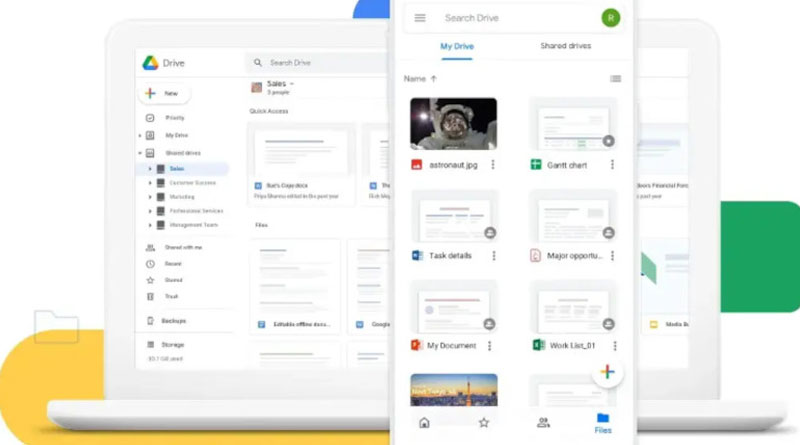The width and height of the screenshot is (800, 445).
Task: Tap the floating multicolor plus button
Action: 607,372
